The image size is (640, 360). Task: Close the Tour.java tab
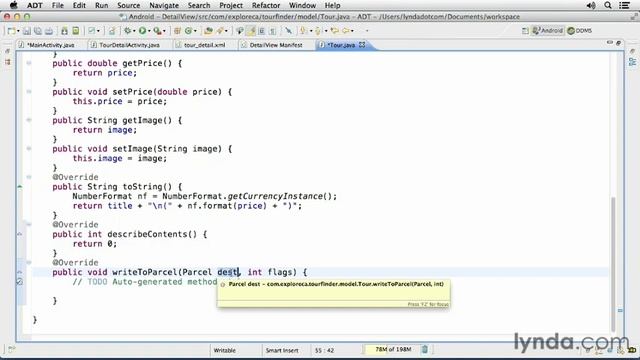click(x=362, y=45)
